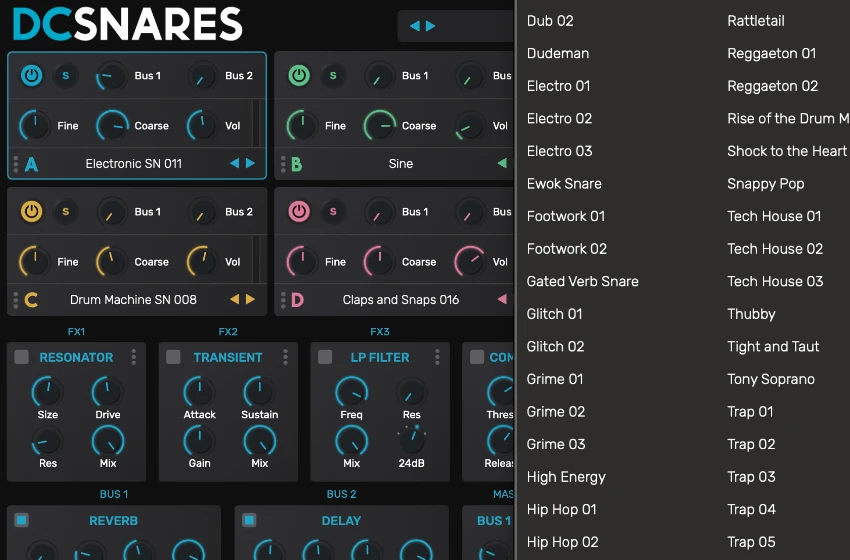Grab layer D drag handle dots
850x560 pixels.
(283, 300)
